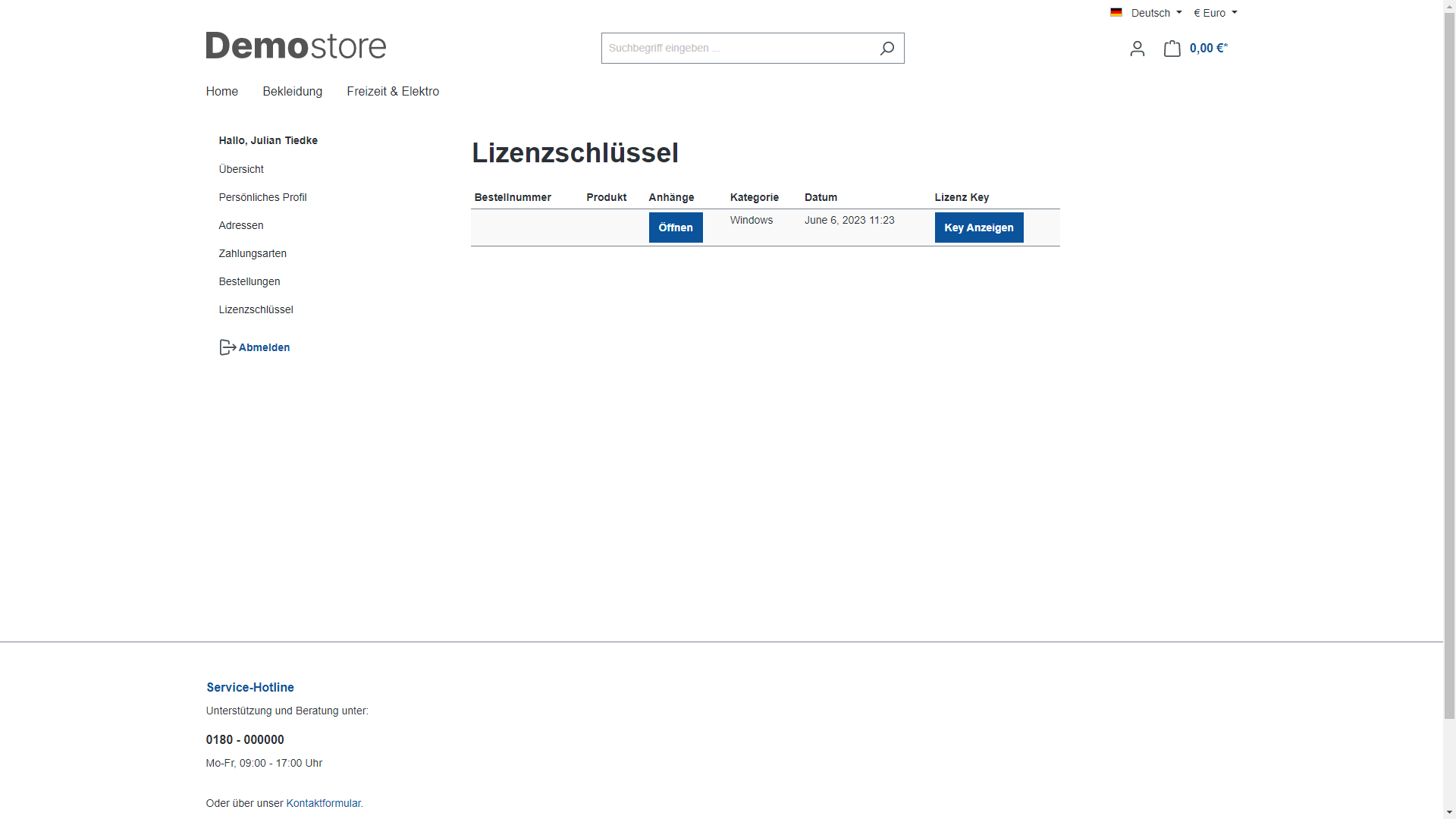The height and width of the screenshot is (819, 1456).
Task: Click the Abmelden logout link
Action: coord(264,347)
